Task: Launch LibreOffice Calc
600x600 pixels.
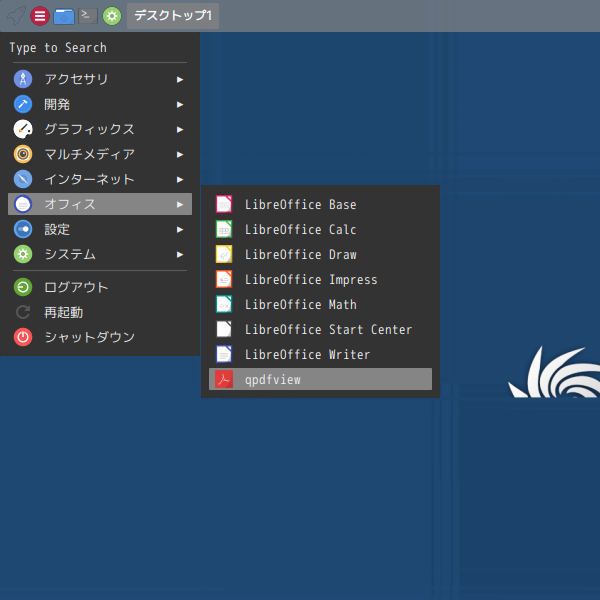Action: [320, 229]
